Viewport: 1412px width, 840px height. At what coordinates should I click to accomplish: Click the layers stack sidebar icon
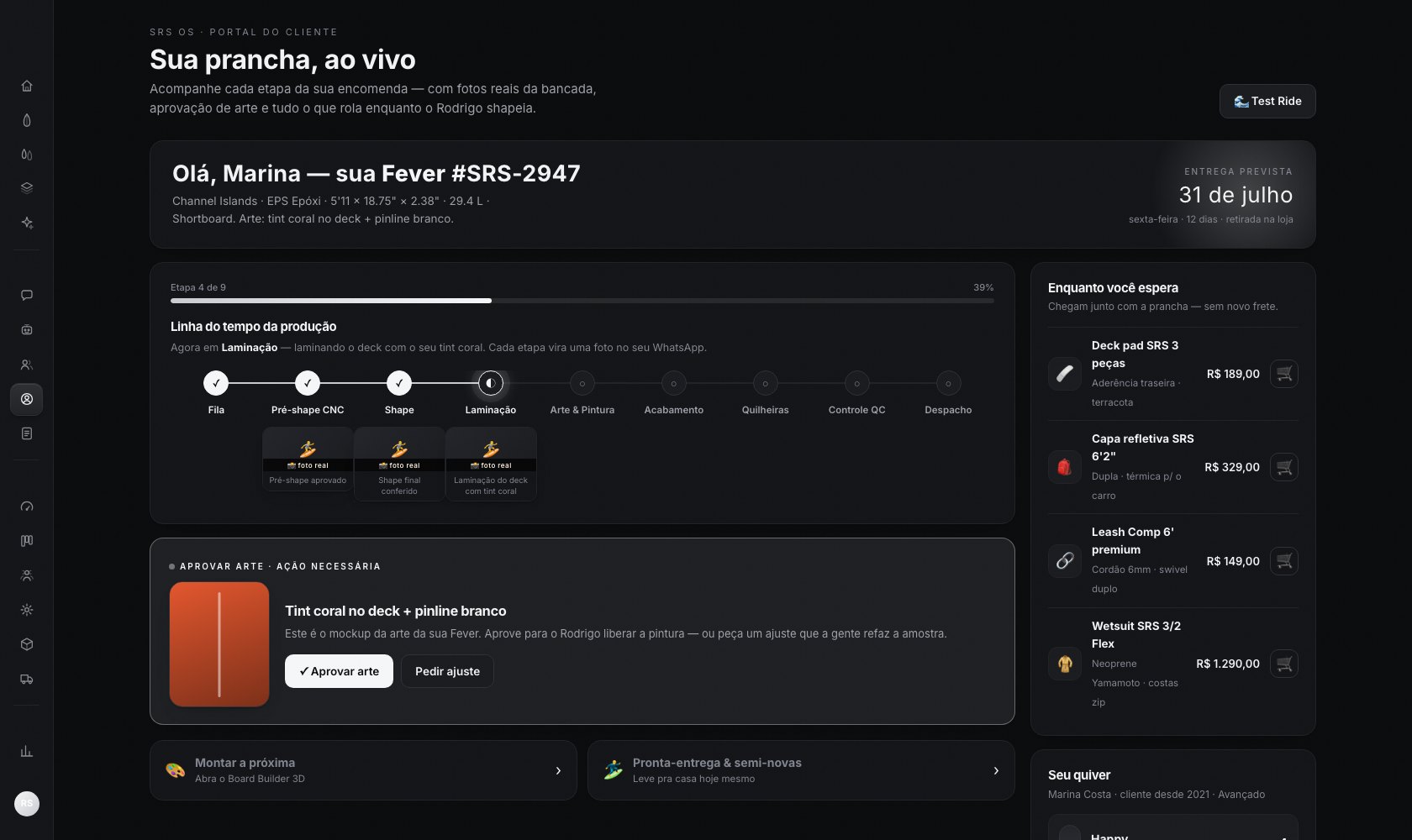27,188
